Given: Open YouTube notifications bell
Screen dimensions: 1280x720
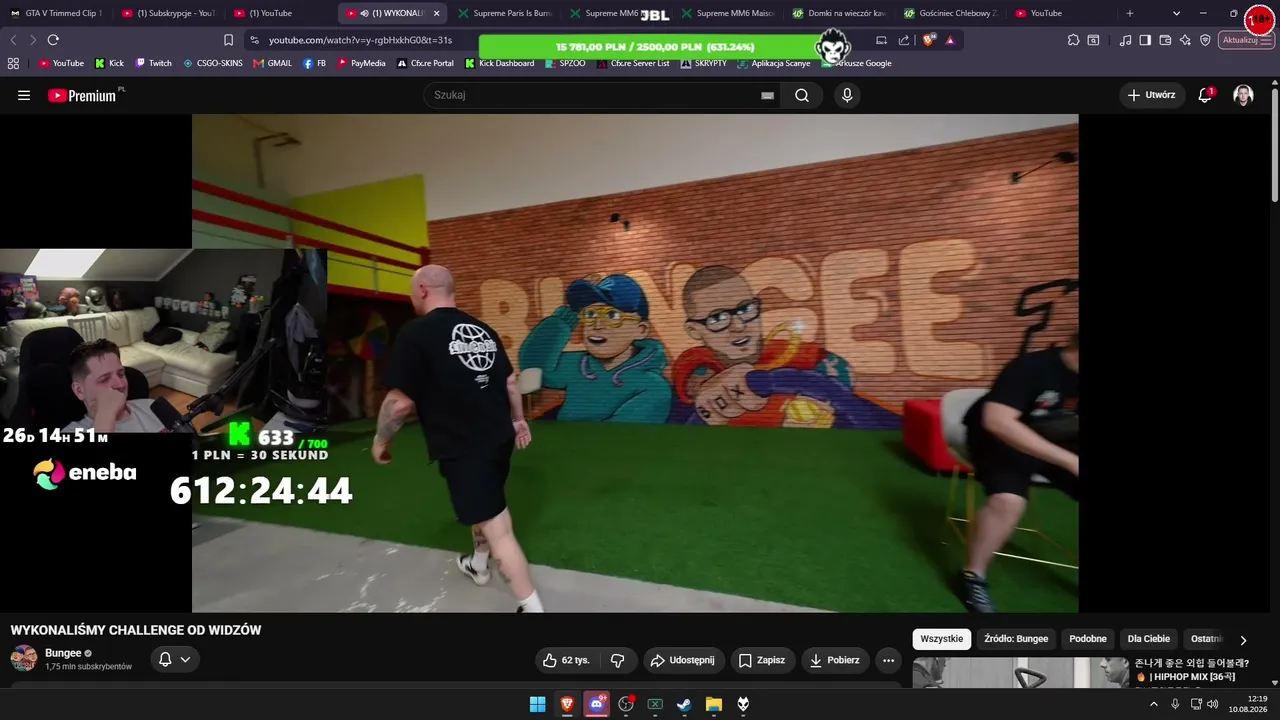Looking at the screenshot, I should 1205,95.
